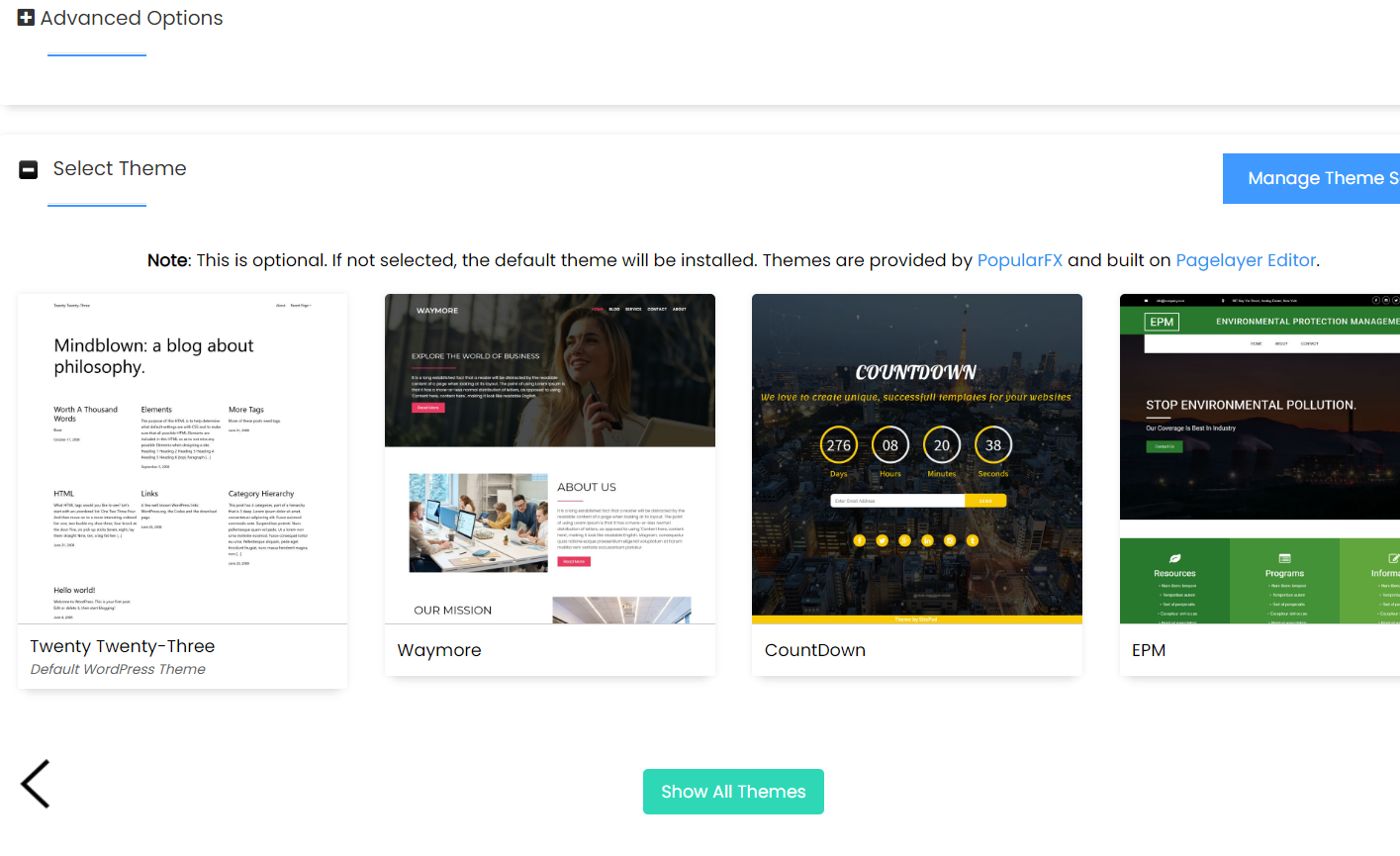Click the Advanced Options heading text

[132, 18]
